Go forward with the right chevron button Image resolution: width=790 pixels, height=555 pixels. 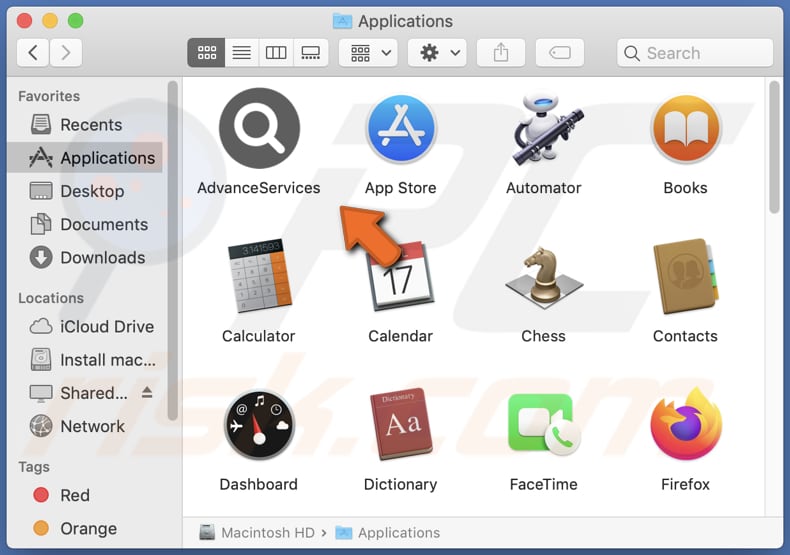(65, 52)
